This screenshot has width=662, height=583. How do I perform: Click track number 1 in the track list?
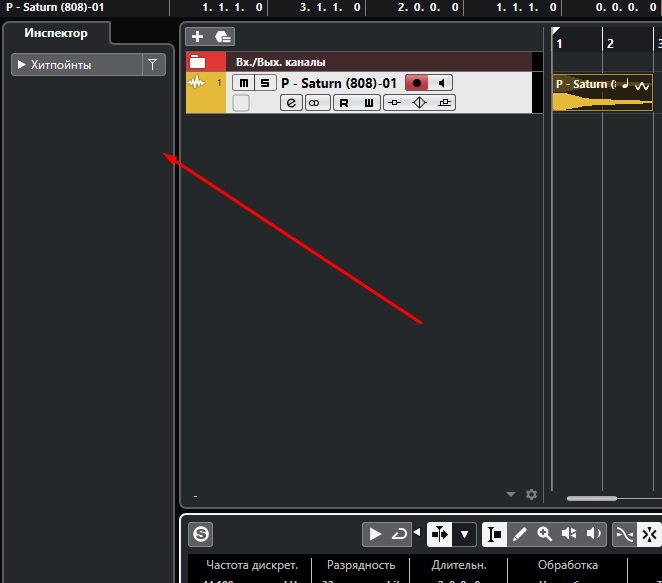tap(219, 83)
